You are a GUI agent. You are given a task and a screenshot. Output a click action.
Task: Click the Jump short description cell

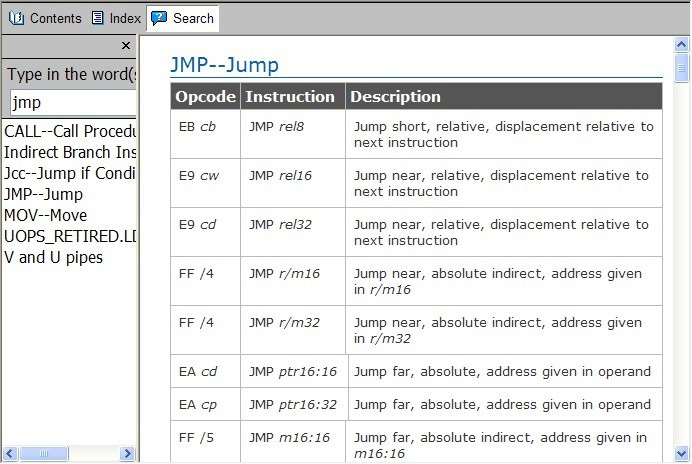click(504, 134)
